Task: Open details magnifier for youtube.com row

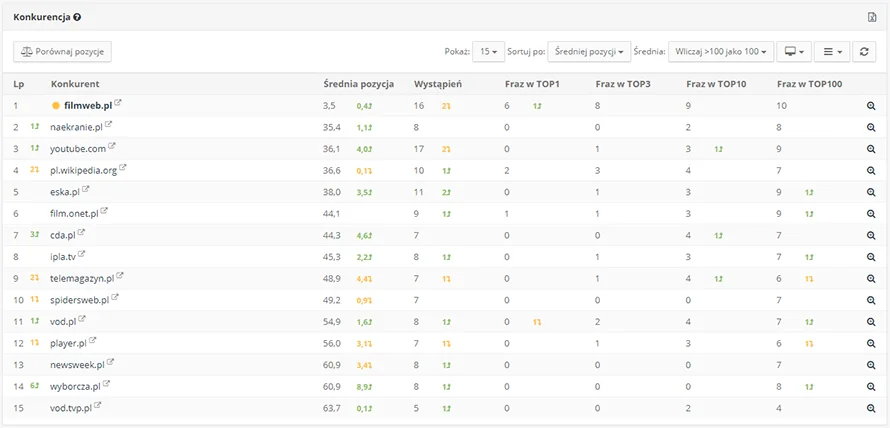Action: tap(871, 149)
